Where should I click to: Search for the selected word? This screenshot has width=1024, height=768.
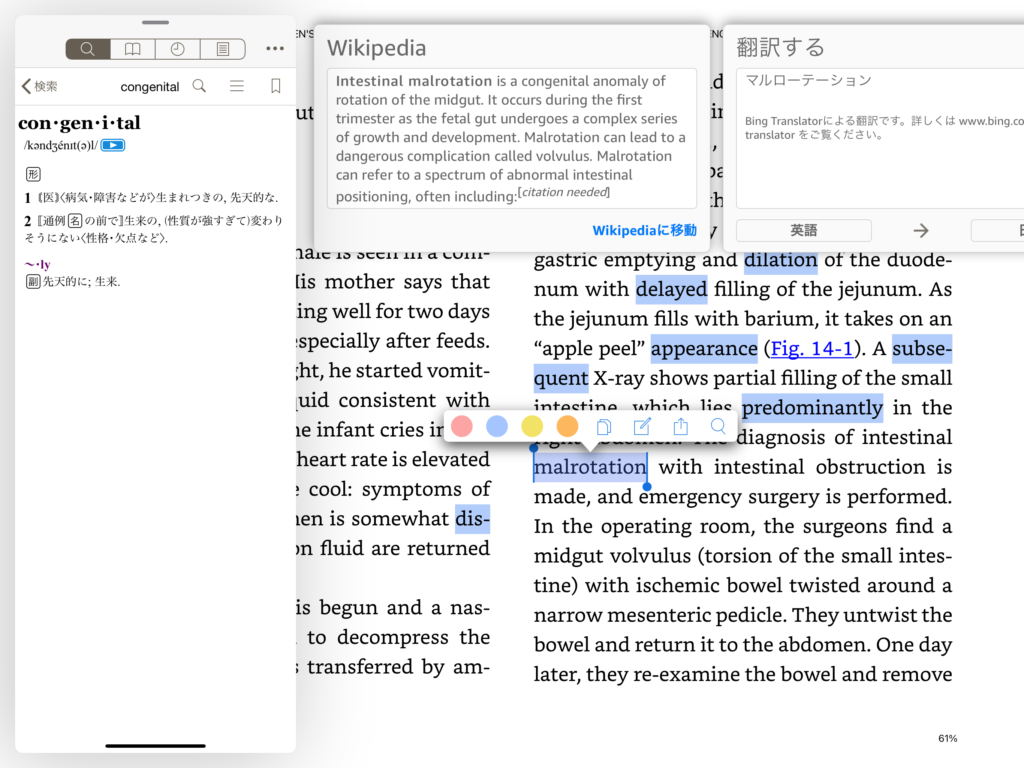(718, 426)
